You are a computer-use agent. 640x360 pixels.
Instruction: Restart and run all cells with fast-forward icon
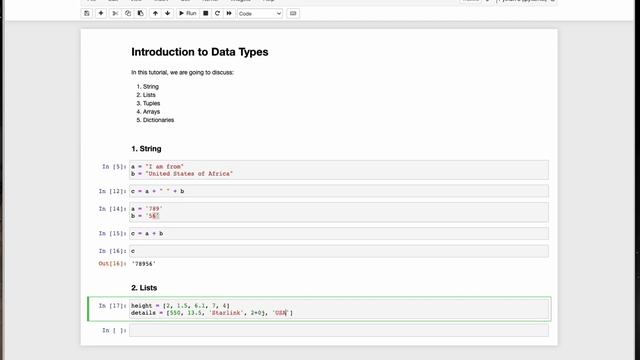click(x=229, y=13)
